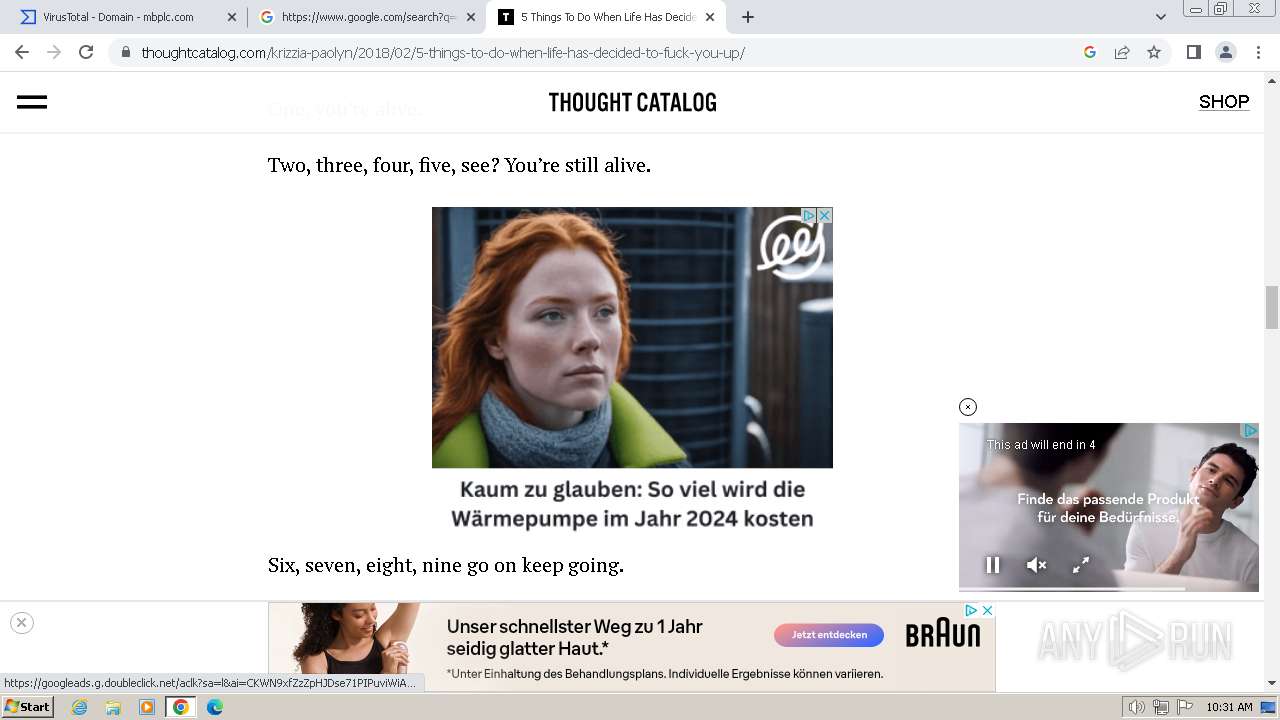
Task: Open Microsoft Edge from taskbar
Action: click(214, 707)
